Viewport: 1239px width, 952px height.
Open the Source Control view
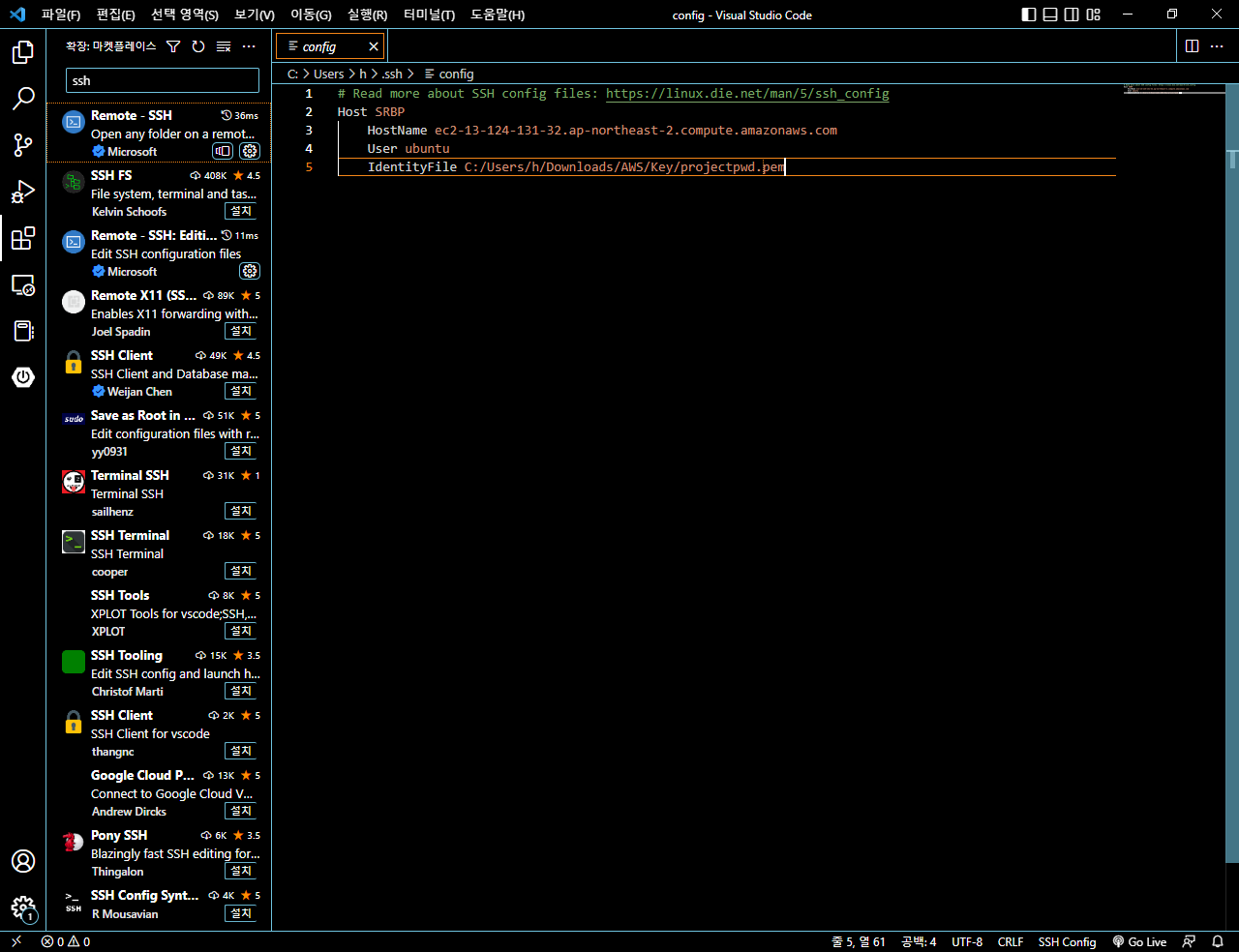[23, 145]
